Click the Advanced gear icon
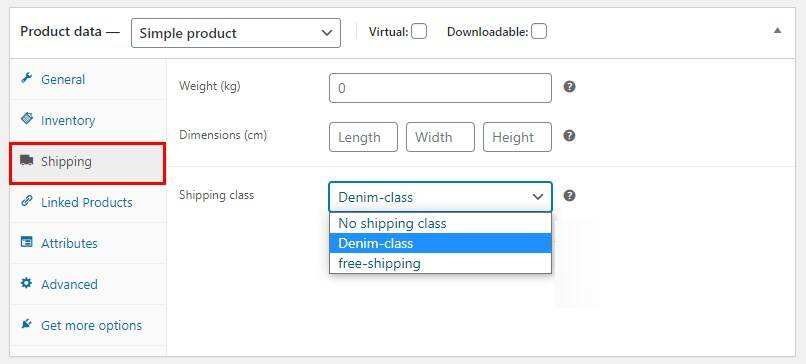Viewport: 806px width, 364px height. pyautogui.click(x=26, y=283)
